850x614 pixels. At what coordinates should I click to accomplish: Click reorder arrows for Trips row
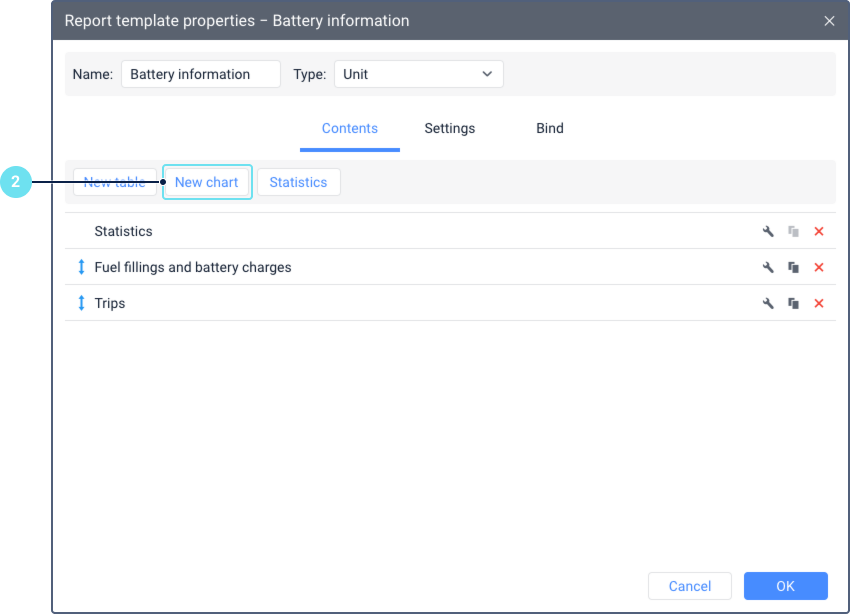point(82,304)
